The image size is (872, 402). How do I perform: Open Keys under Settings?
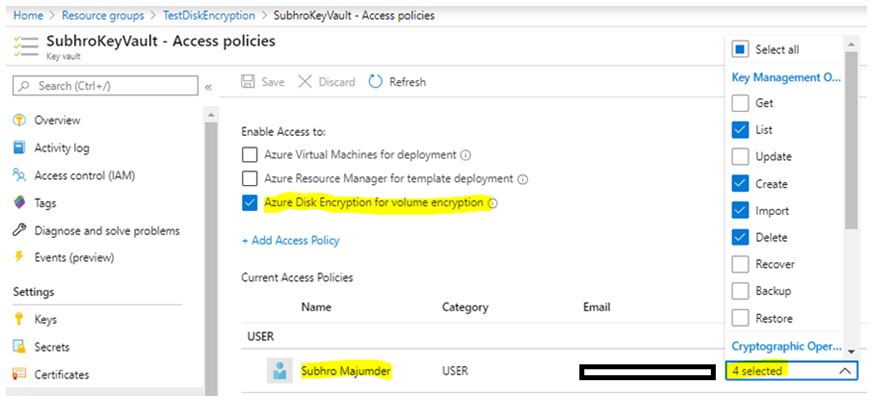tap(45, 320)
